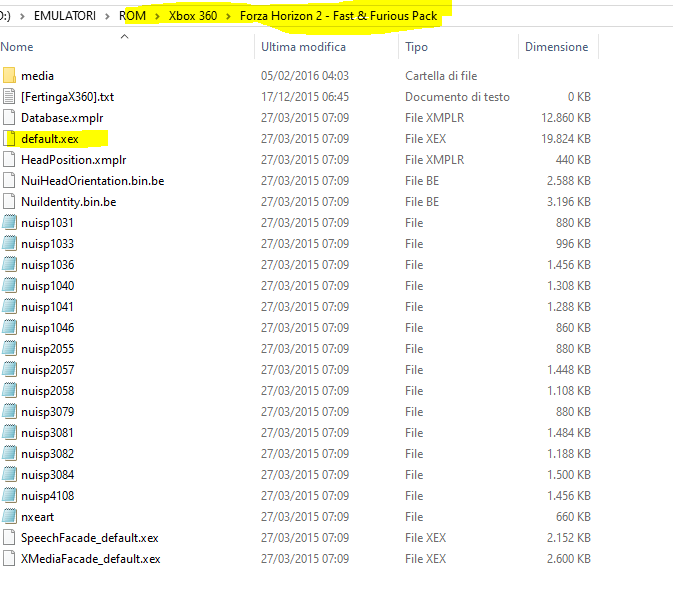Expand the chevron after EMULATORI in path
673x609 pixels.
(x=107, y=16)
